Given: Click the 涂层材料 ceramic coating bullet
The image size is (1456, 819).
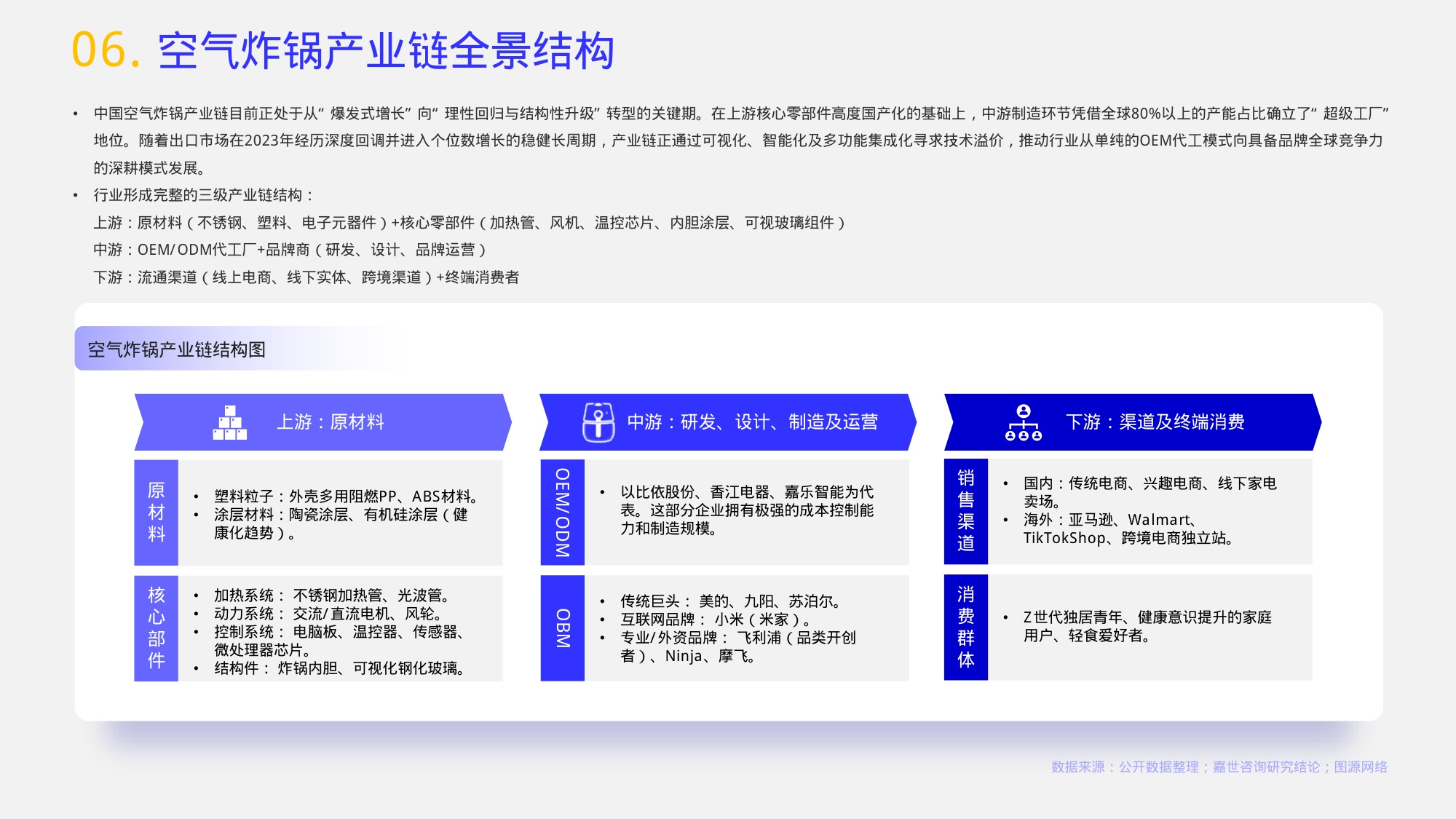Looking at the screenshot, I should tap(341, 523).
